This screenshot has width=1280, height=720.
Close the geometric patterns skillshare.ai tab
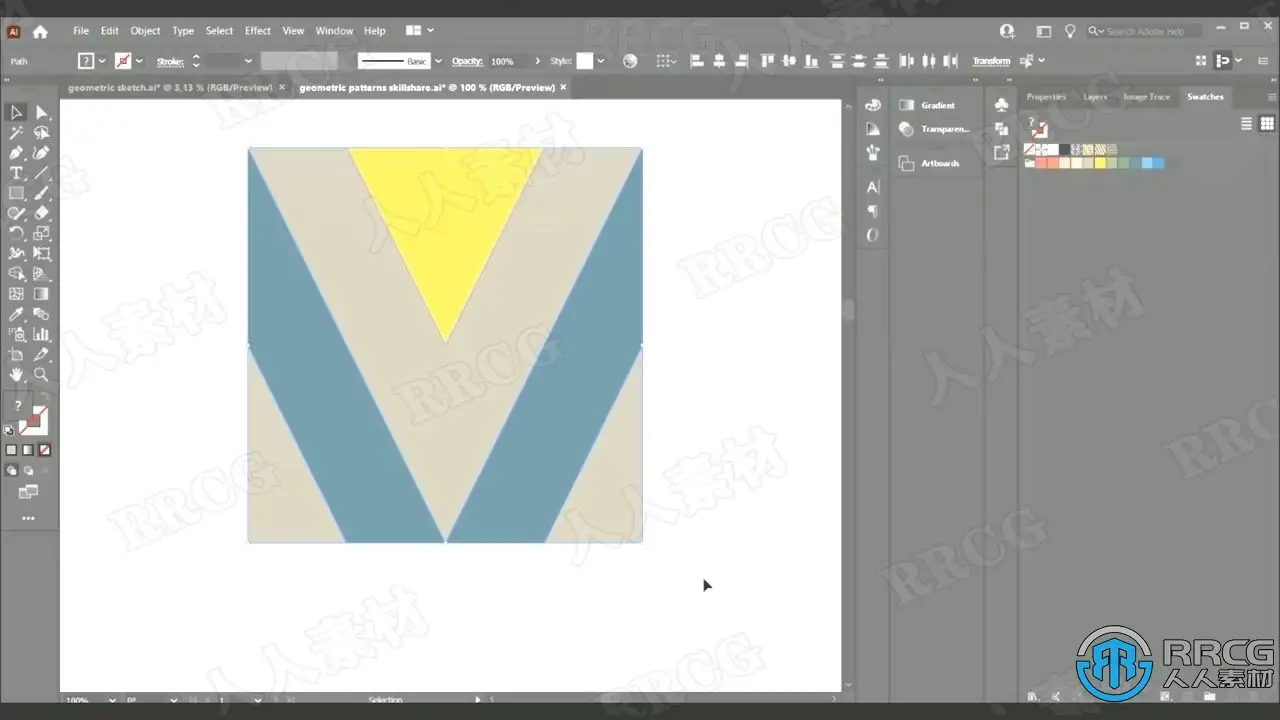[563, 88]
